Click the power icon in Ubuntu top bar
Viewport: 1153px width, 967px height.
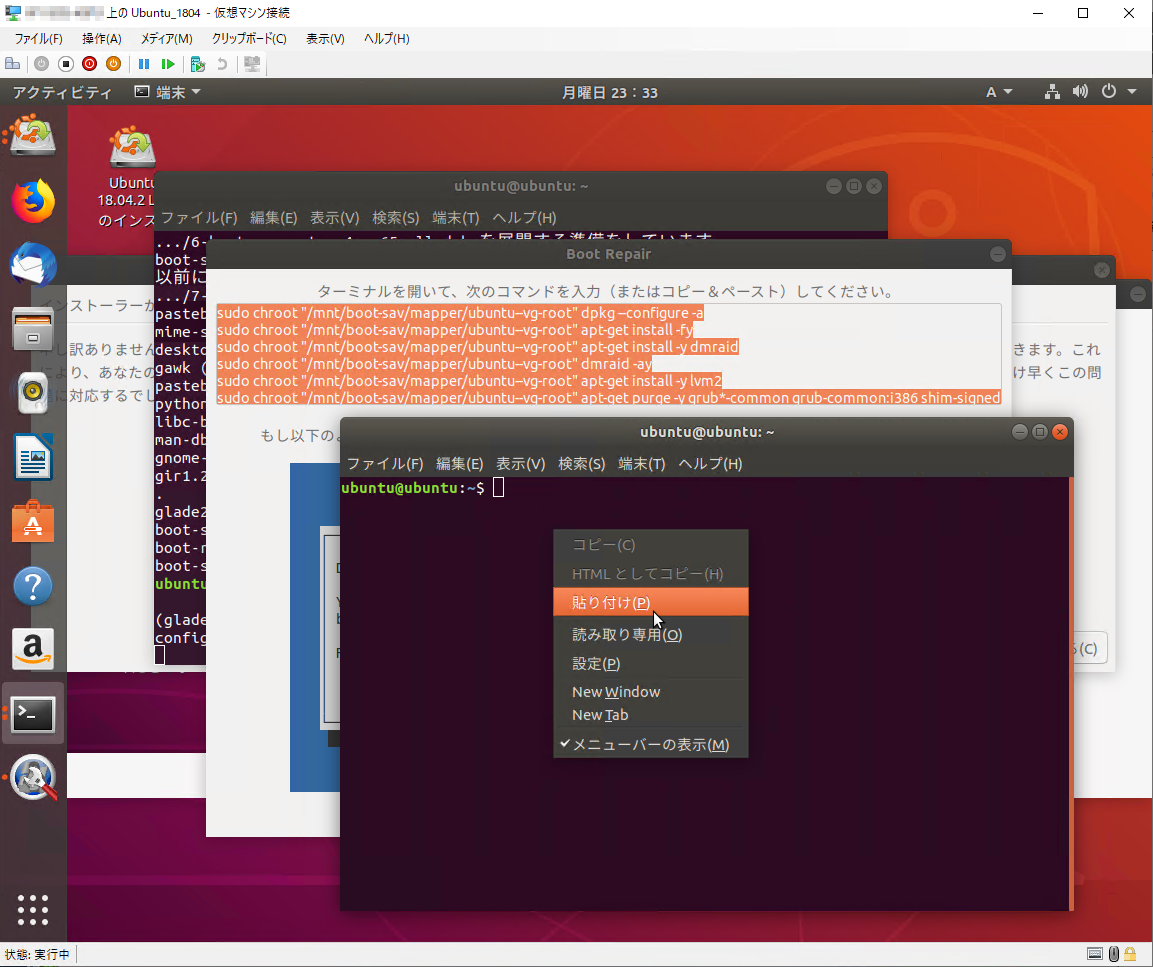click(x=1109, y=92)
